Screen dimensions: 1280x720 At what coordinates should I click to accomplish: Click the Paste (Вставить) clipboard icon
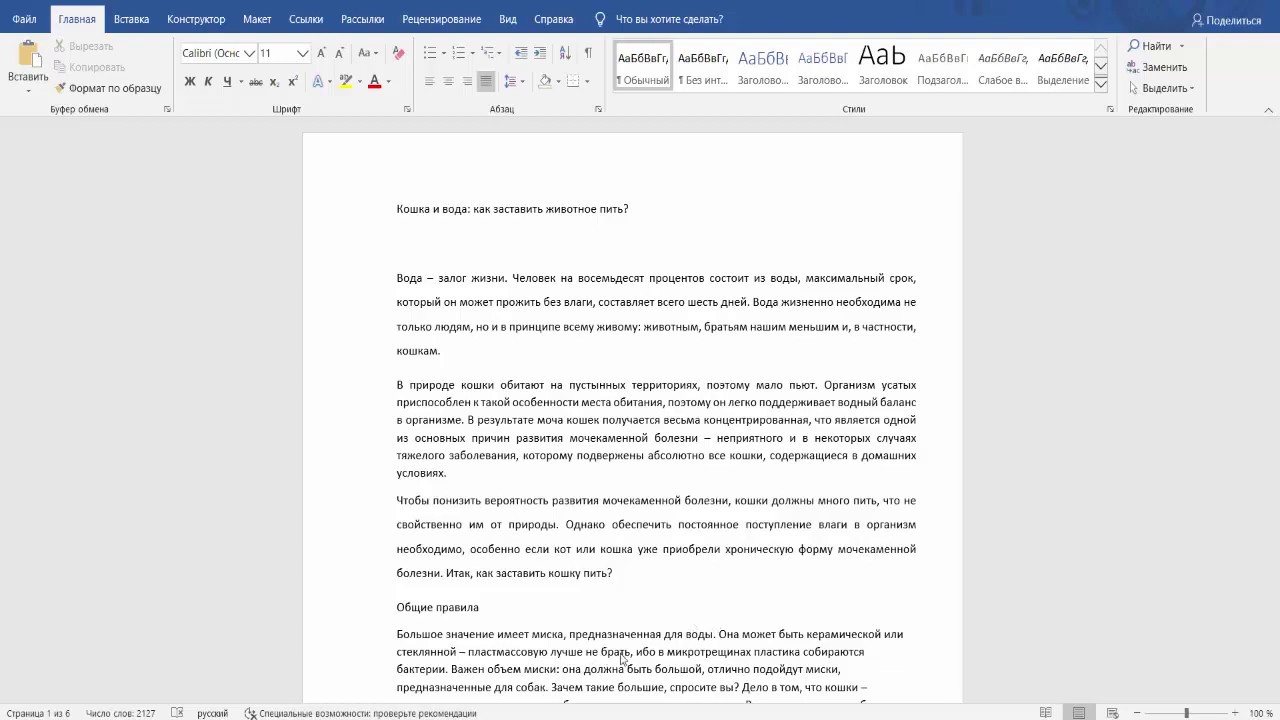tap(28, 56)
